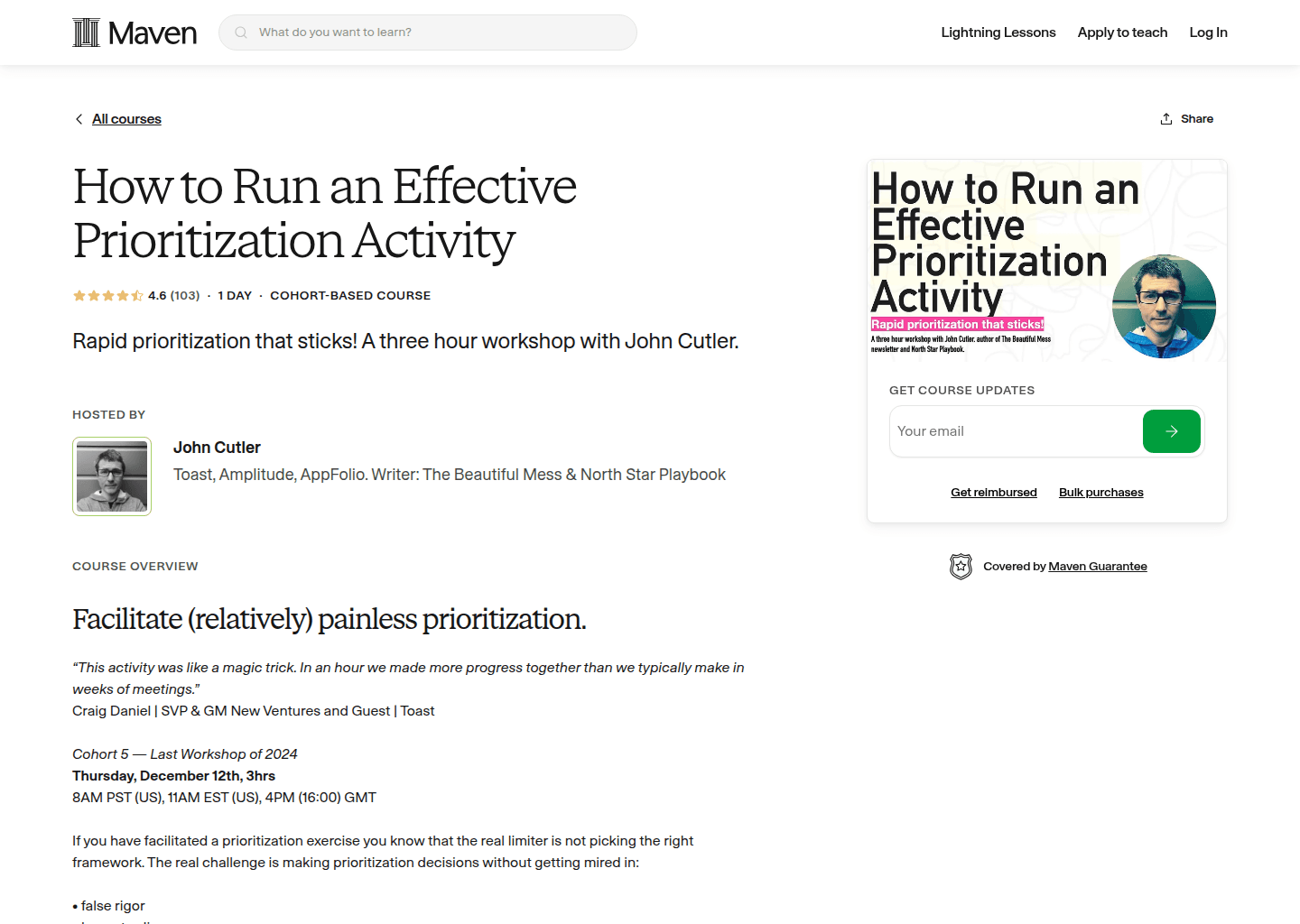Click the What do you want to learn search bar
Screen dimensions: 1300x924
tap(427, 32)
